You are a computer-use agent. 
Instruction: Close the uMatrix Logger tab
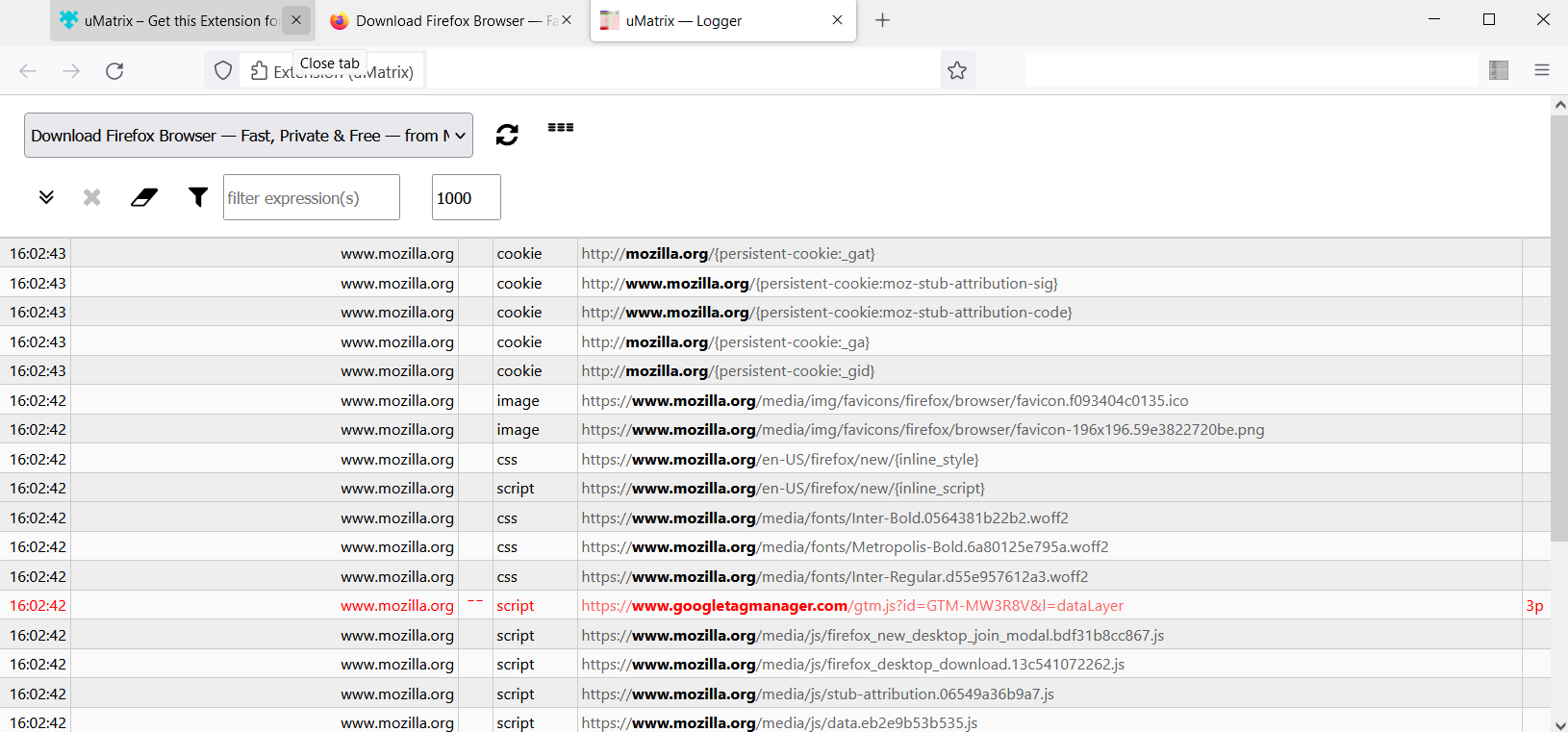coord(837,20)
